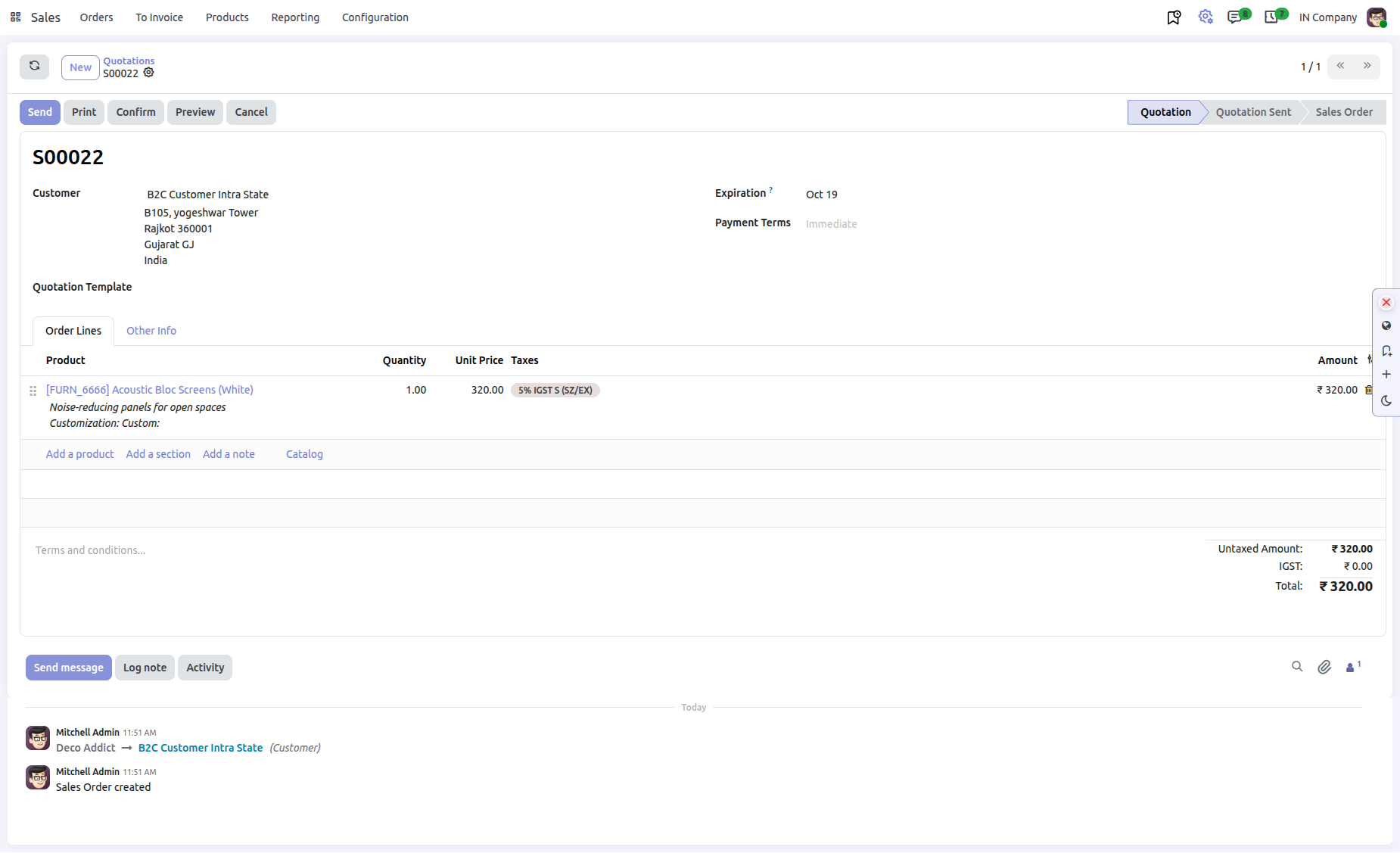Click the Send button
1400x853 pixels.
(x=40, y=112)
